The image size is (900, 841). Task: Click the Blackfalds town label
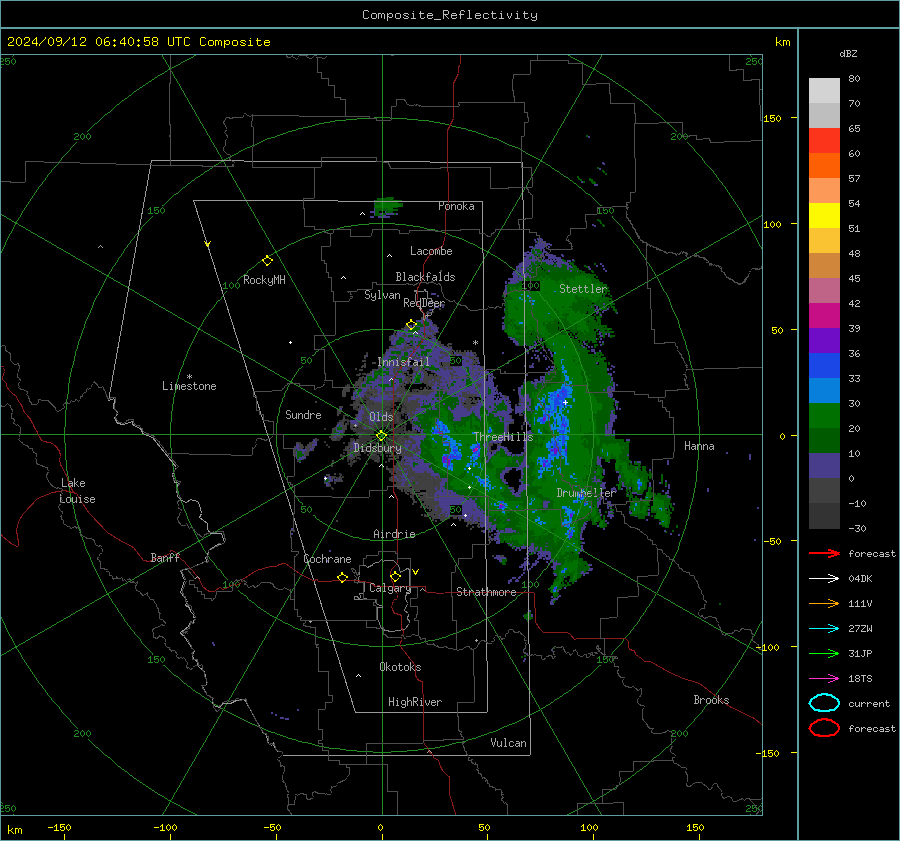425,277
